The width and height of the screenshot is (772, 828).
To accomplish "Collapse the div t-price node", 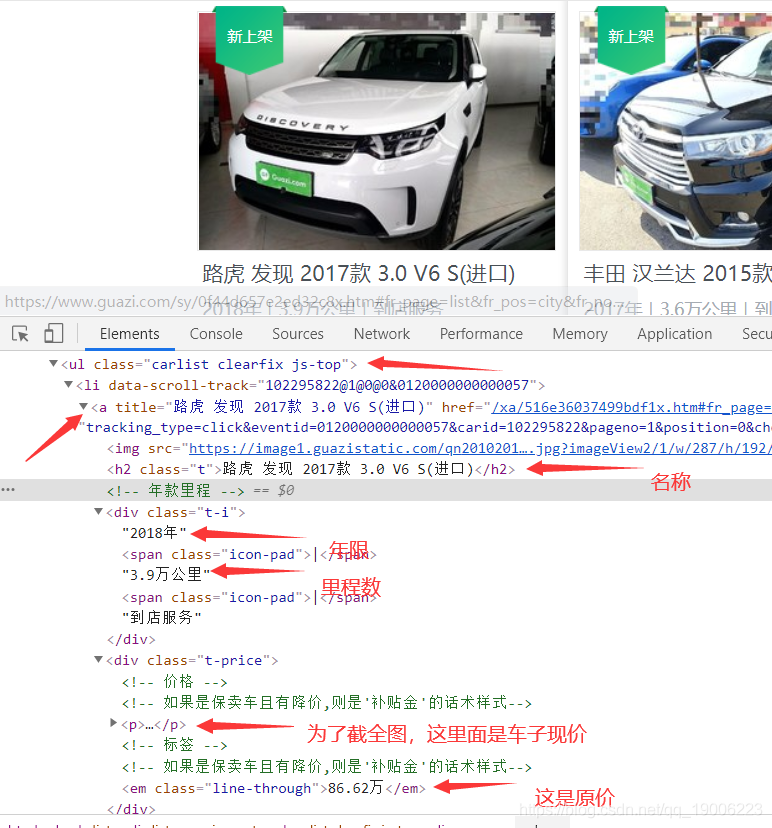I will click(x=98, y=659).
